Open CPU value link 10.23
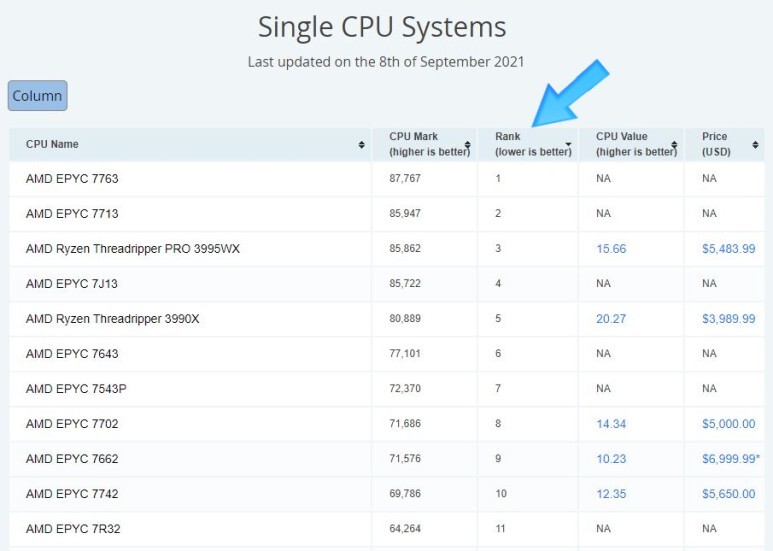Screen dimensions: 773x551 [611, 459]
